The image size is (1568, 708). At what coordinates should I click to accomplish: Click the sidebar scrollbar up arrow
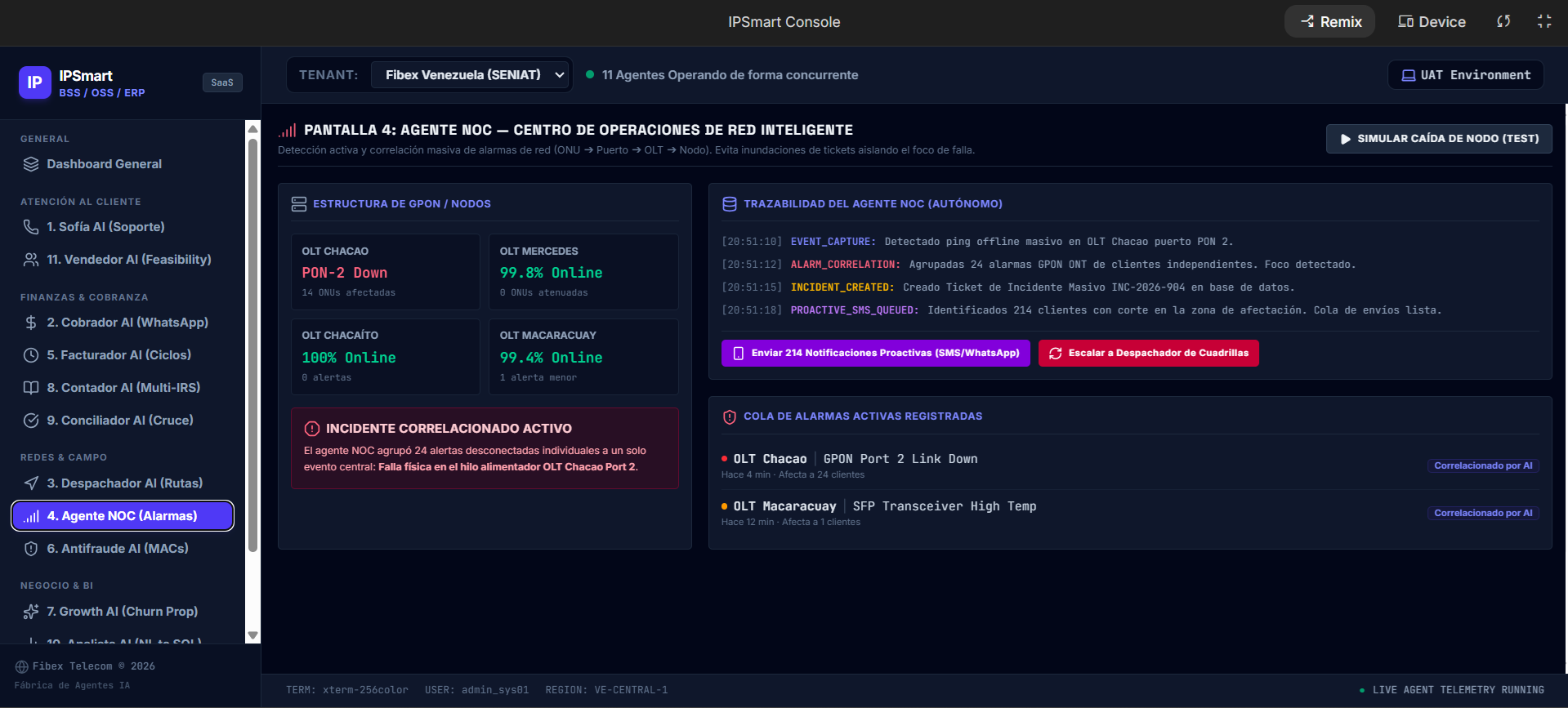point(253,129)
